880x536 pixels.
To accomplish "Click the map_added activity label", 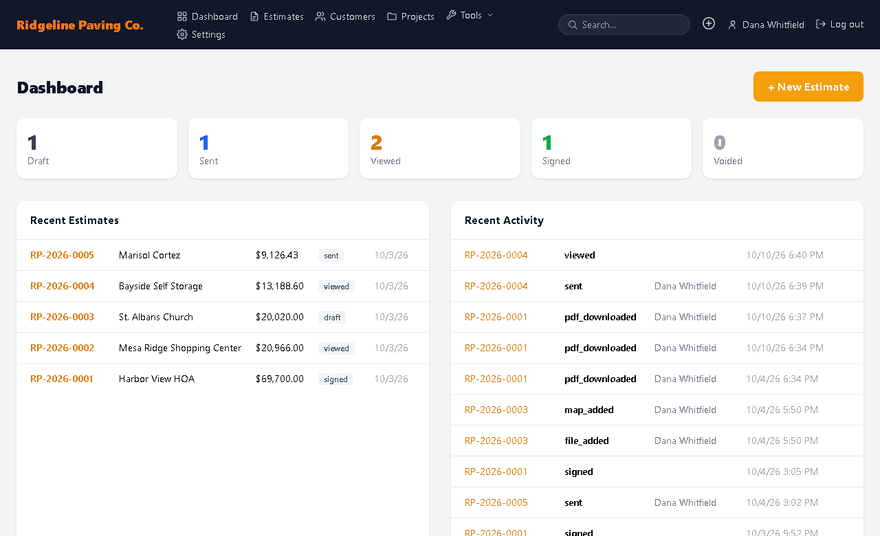I will point(589,410).
